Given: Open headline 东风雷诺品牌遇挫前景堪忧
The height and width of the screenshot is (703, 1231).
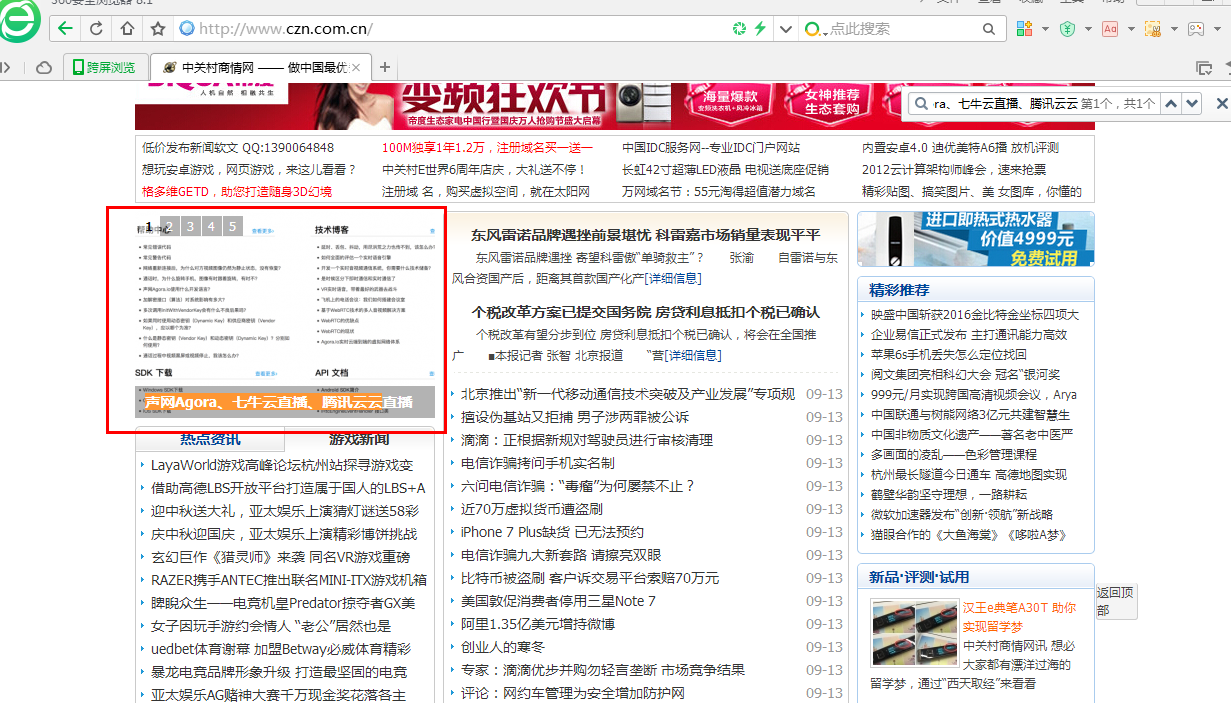Looking at the screenshot, I should click(x=645, y=235).
